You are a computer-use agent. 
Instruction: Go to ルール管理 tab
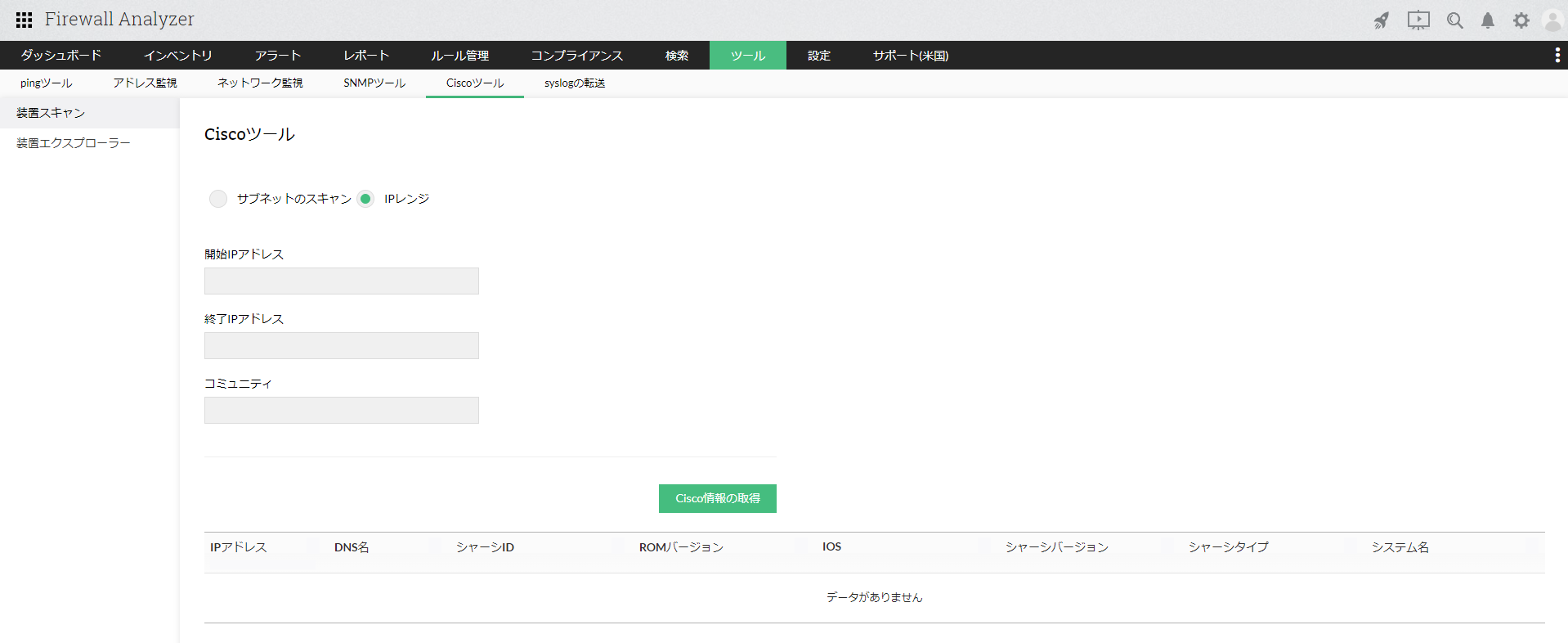coord(460,56)
